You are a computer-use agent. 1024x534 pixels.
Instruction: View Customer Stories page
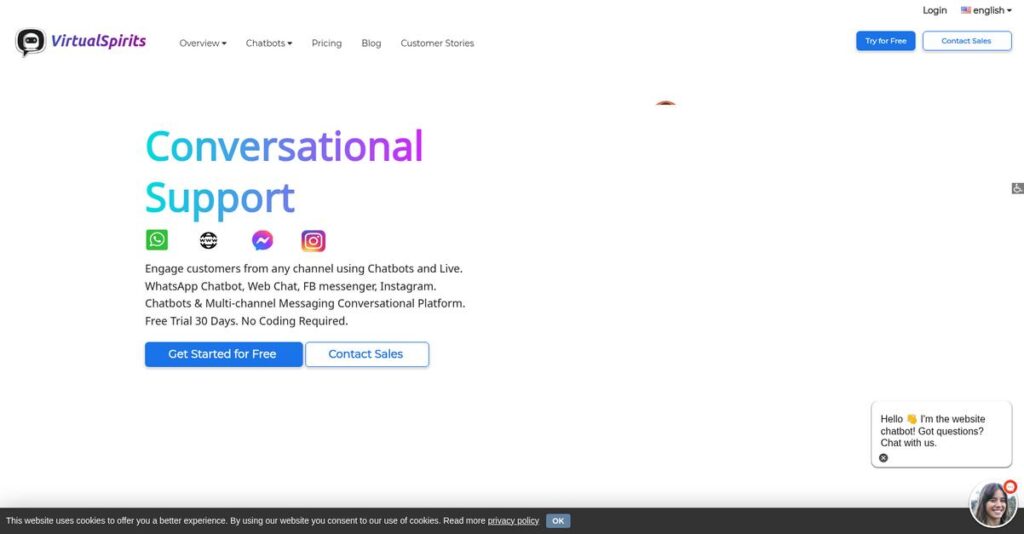click(437, 43)
